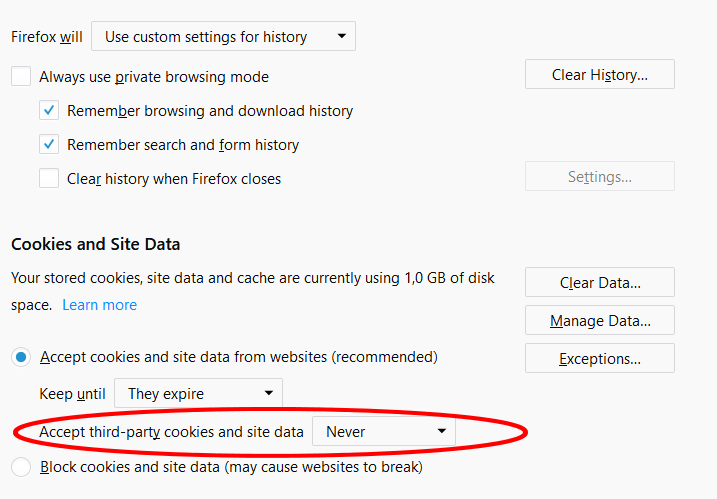The width and height of the screenshot is (717, 499).
Task: Select "Accept cookies and site data" radio option
Action: [21, 357]
